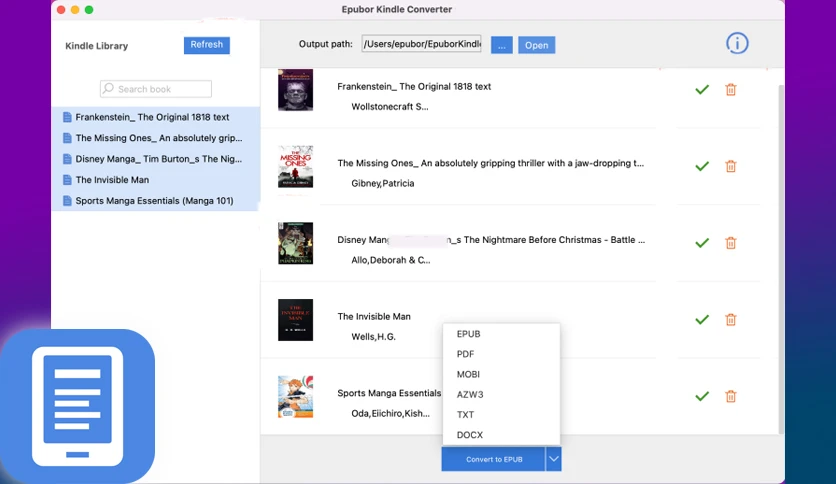The height and width of the screenshot is (484, 836).
Task: Click the Search book input field
Action: 156,89
